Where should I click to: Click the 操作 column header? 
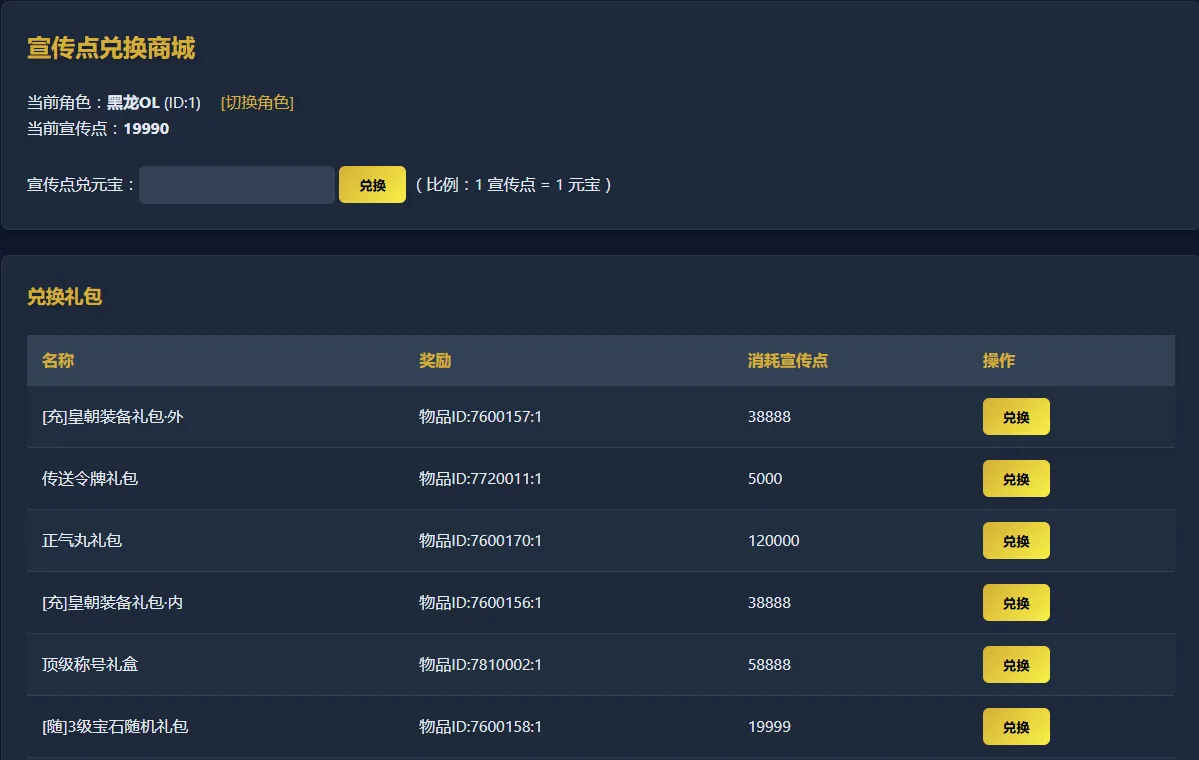click(998, 361)
